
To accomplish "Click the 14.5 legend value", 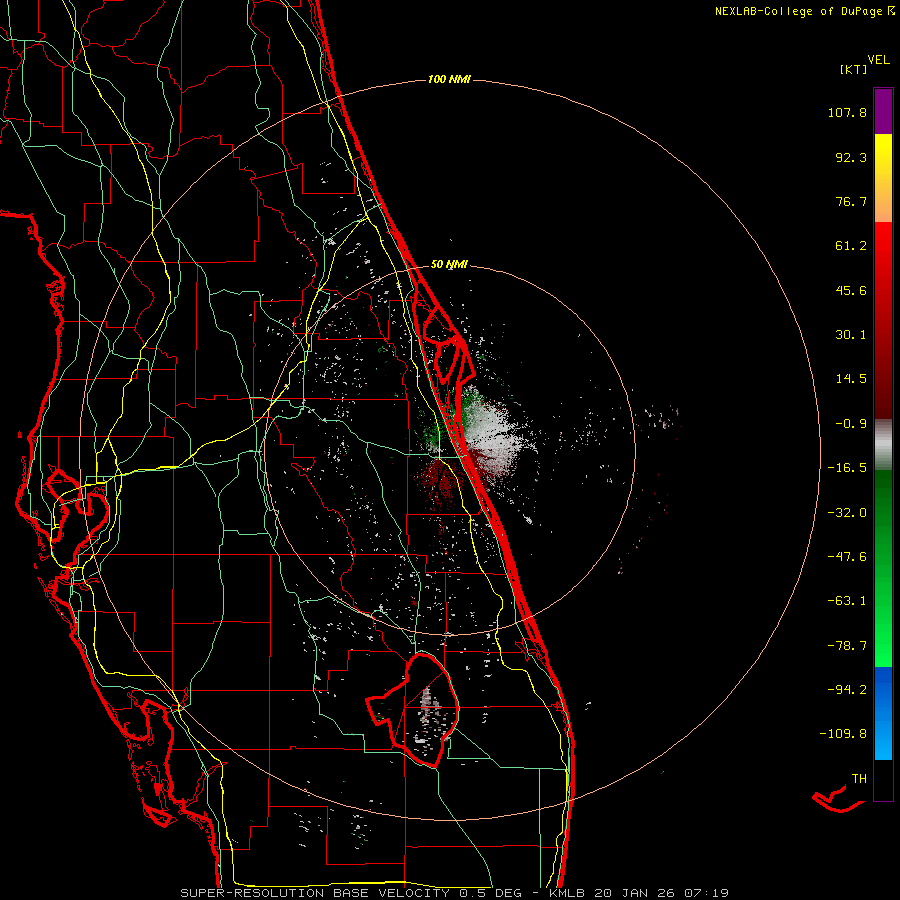I will point(851,379).
